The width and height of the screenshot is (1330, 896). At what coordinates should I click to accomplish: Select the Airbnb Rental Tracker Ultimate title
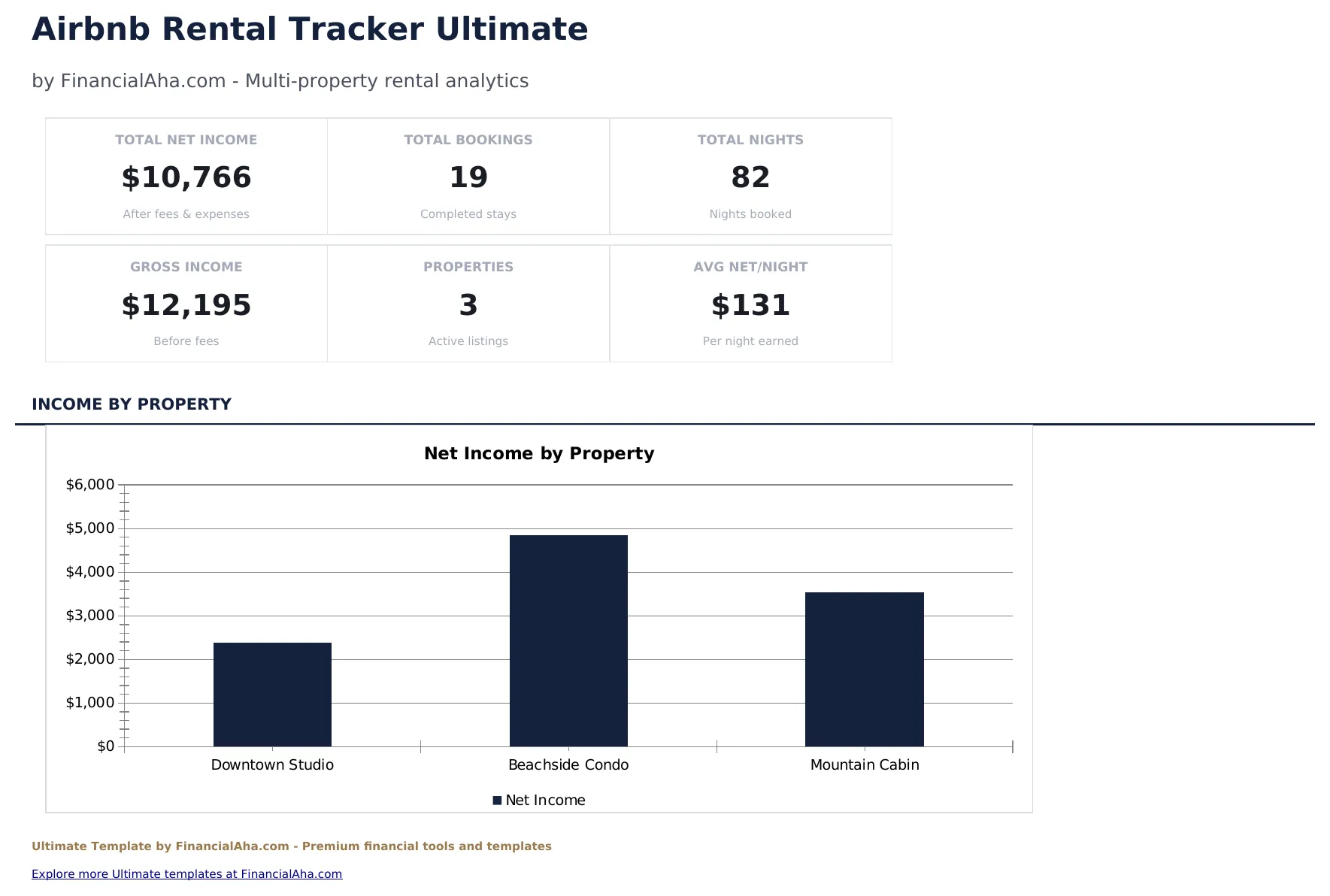click(310, 29)
